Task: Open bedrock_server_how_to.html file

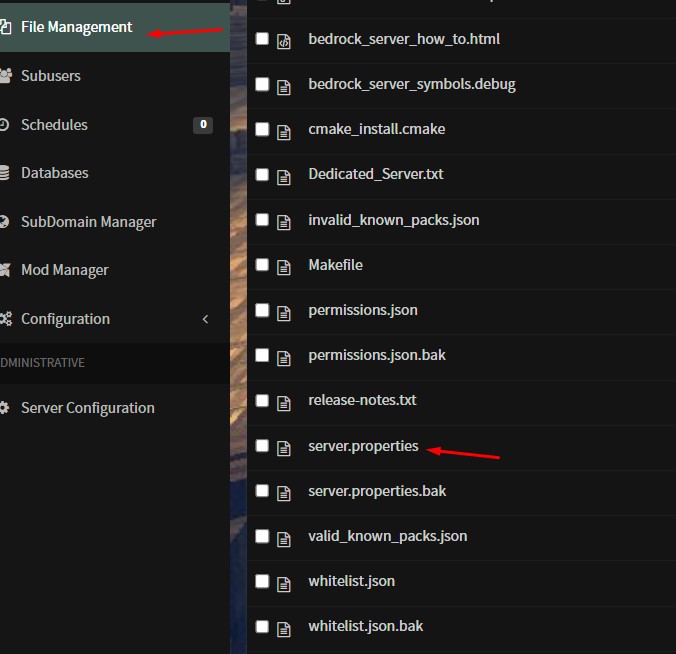Action: pyautogui.click(x=404, y=39)
